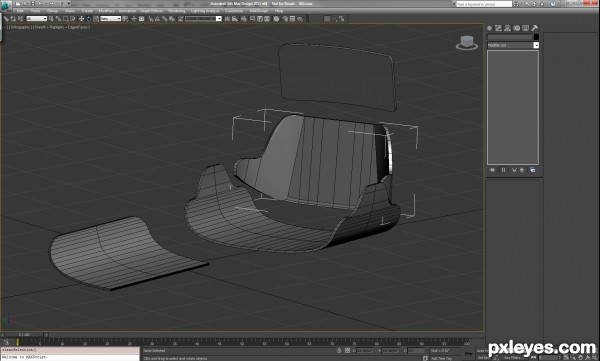Toggle the Graphite Modeling Tools ribbon
Image resolution: width=600 pixels, height=361 pixels.
pos(253,18)
